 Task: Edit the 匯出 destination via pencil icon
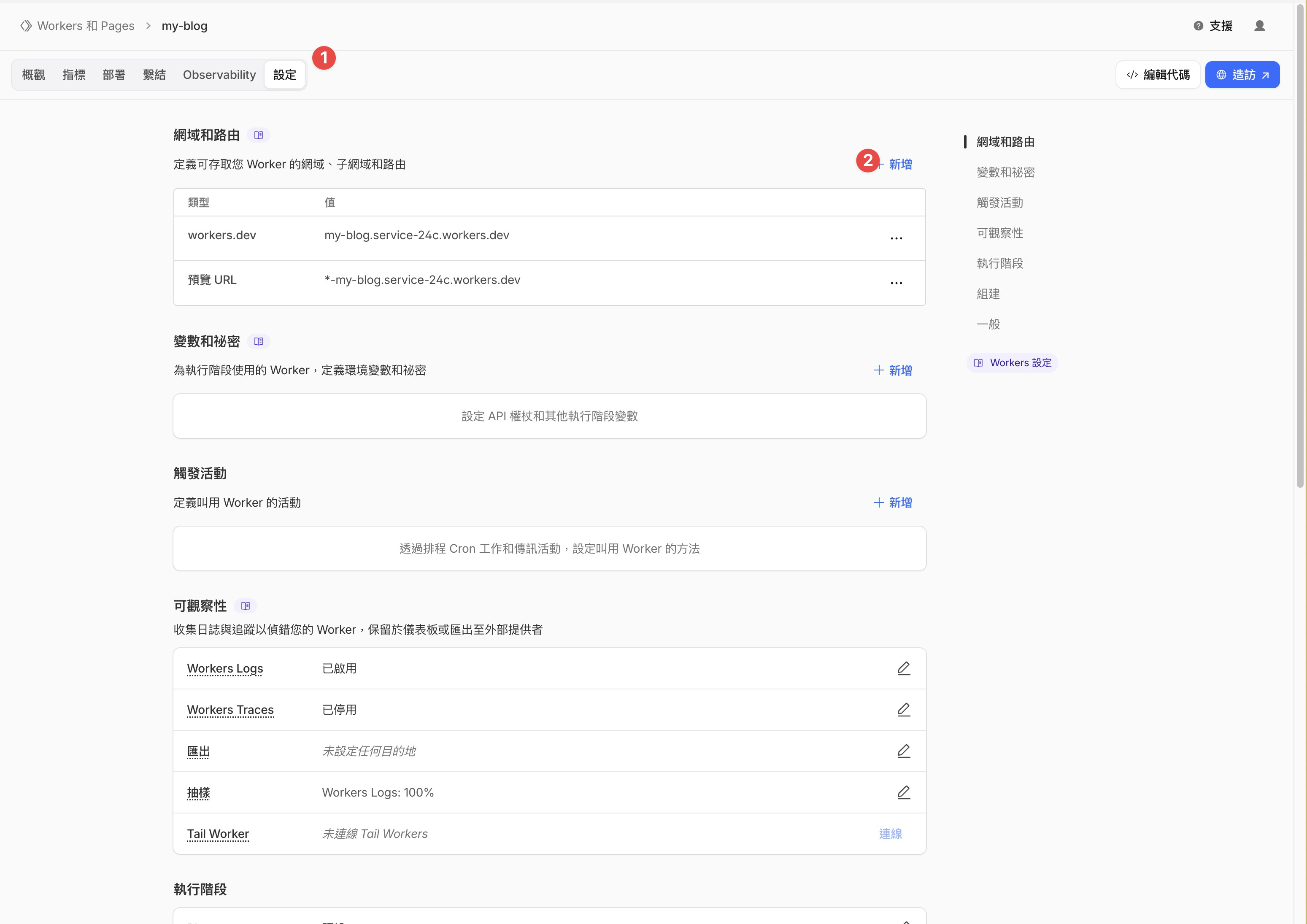pyautogui.click(x=903, y=751)
